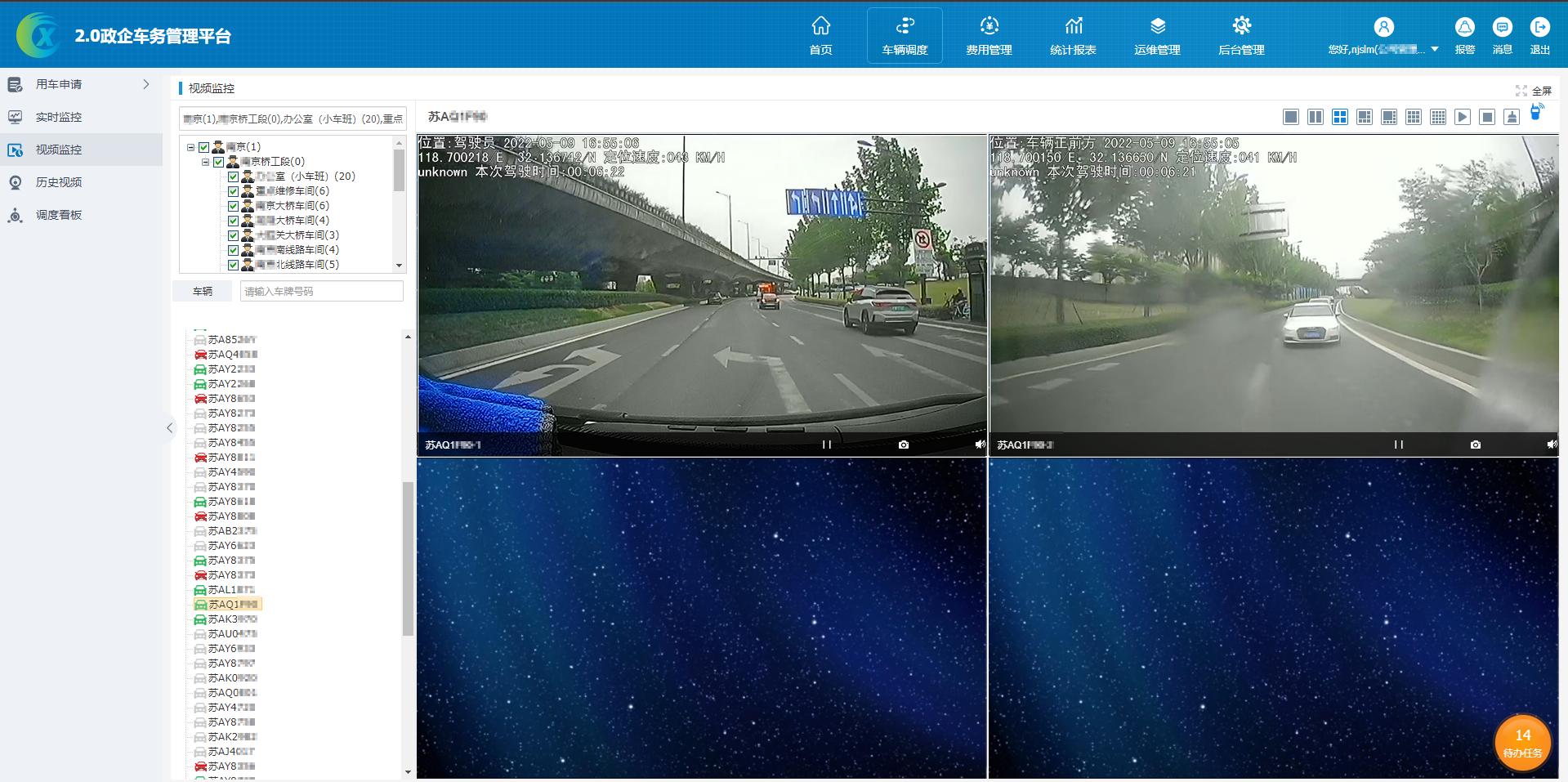Take snapshot of driver camera feed
The image size is (1568, 782).
pyautogui.click(x=903, y=445)
